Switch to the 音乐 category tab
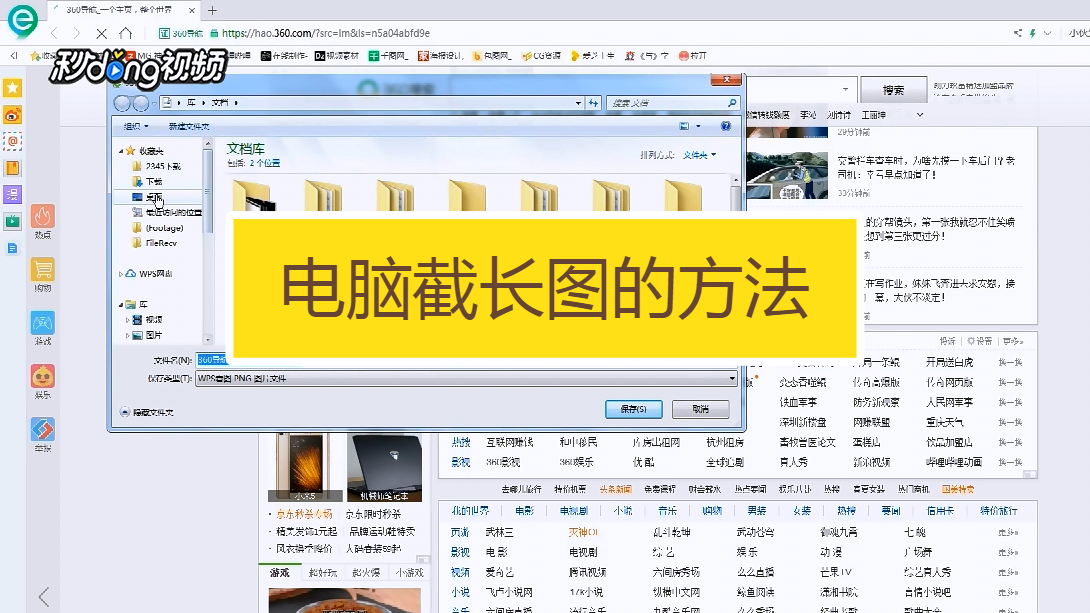 point(667,511)
